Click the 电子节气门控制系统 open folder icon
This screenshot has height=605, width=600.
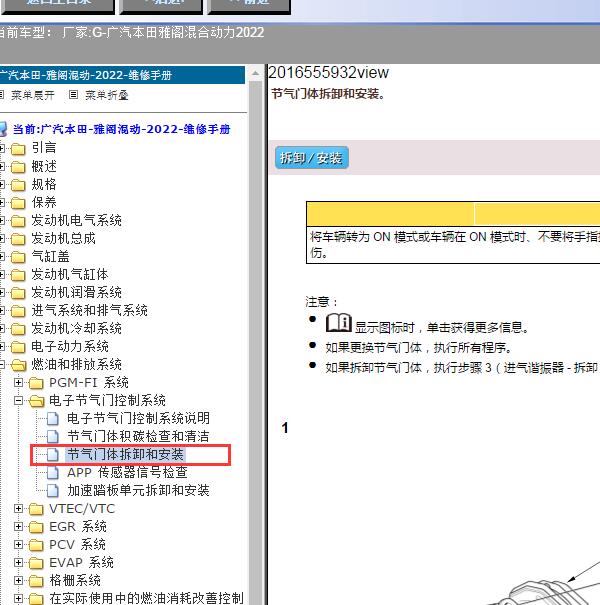(37, 401)
